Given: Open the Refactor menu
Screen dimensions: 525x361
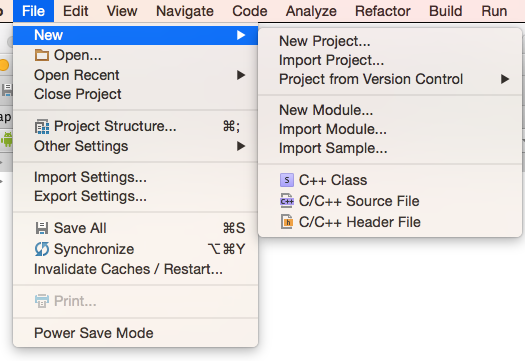Looking at the screenshot, I should [x=383, y=11].
